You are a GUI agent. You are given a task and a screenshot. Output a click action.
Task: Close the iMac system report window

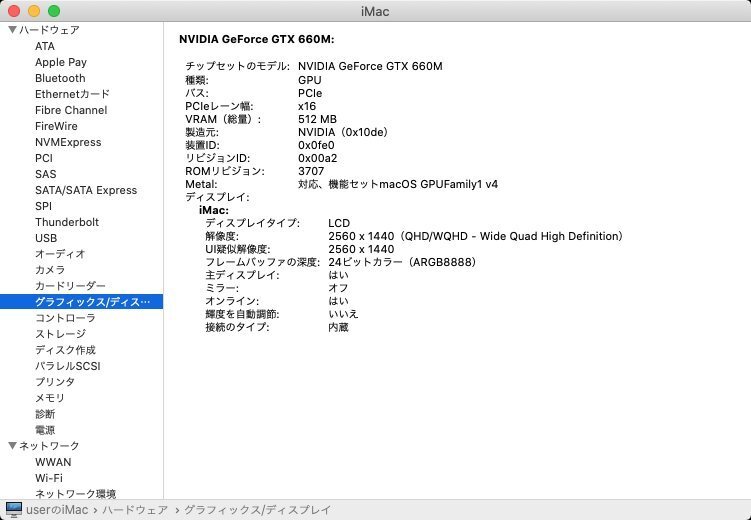(x=14, y=11)
